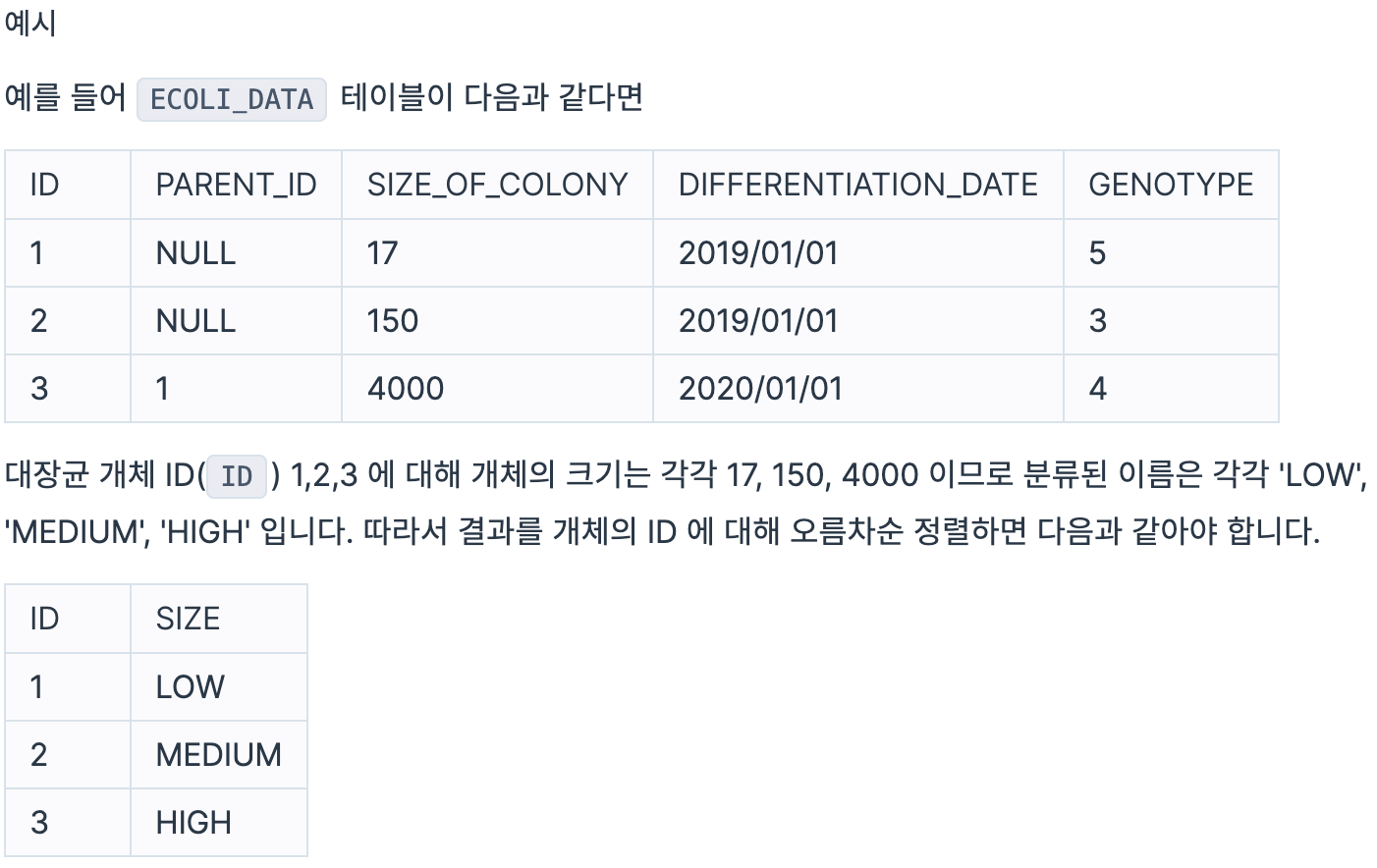Select the PARENT_ID column header

(x=236, y=185)
